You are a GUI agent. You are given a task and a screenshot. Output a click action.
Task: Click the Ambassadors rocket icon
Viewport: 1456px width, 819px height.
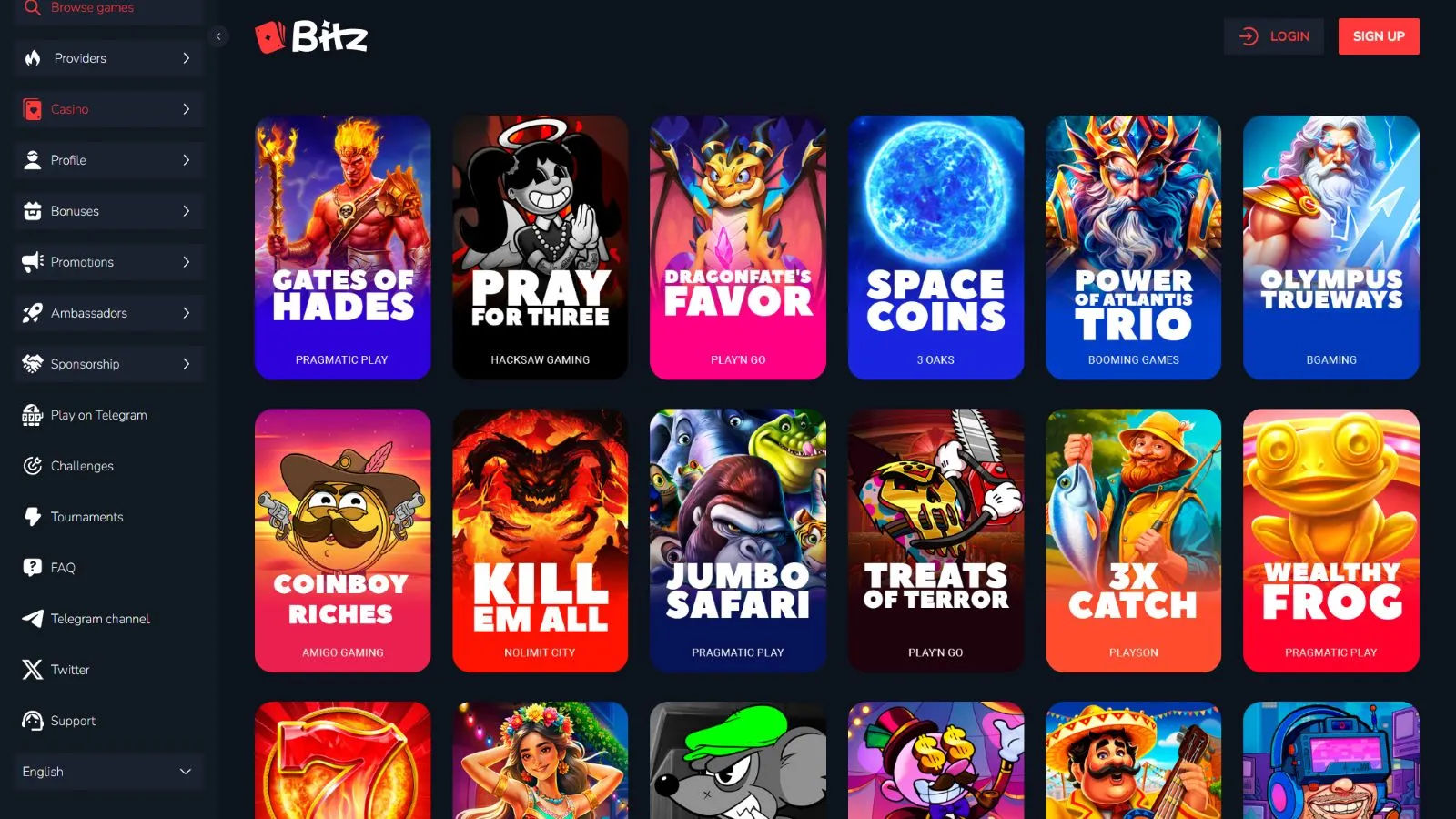33,313
